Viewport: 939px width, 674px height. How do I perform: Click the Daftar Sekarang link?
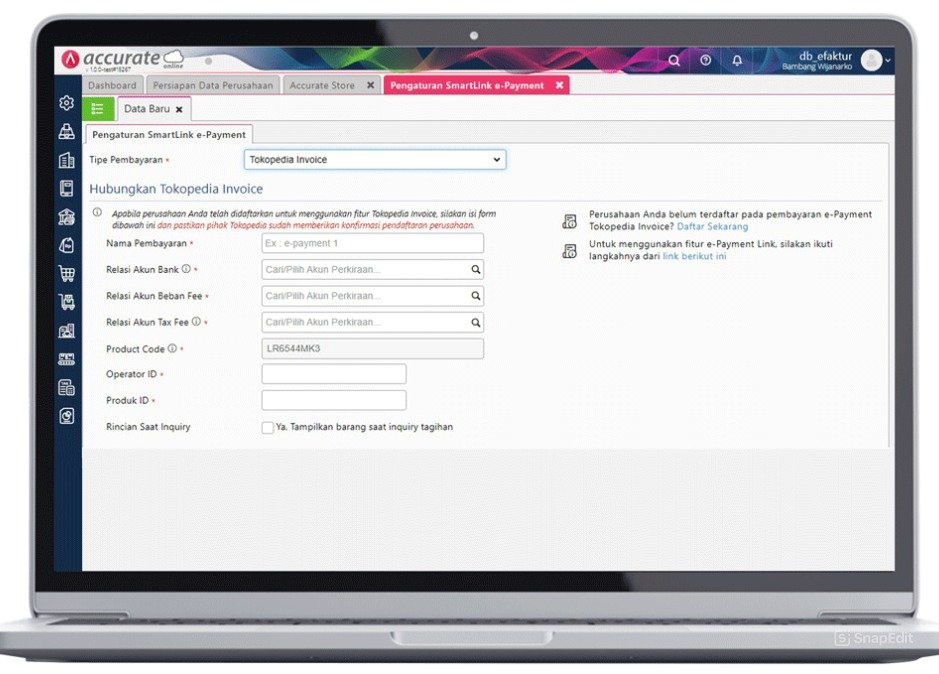click(712, 226)
